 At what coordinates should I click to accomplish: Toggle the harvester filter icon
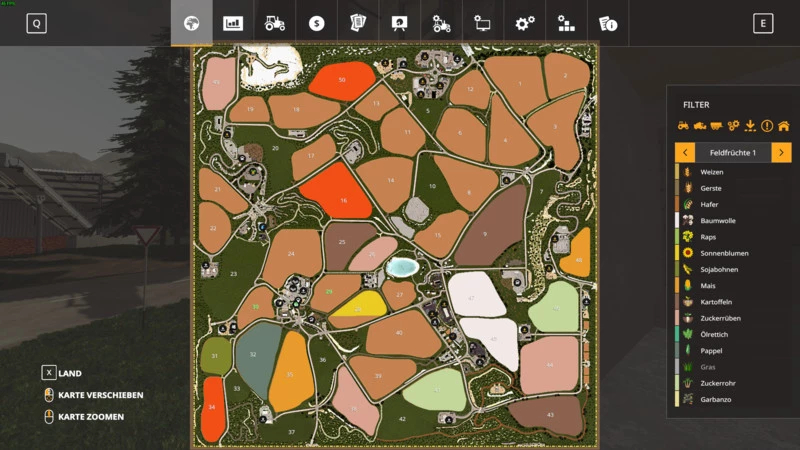pyautogui.click(x=700, y=126)
